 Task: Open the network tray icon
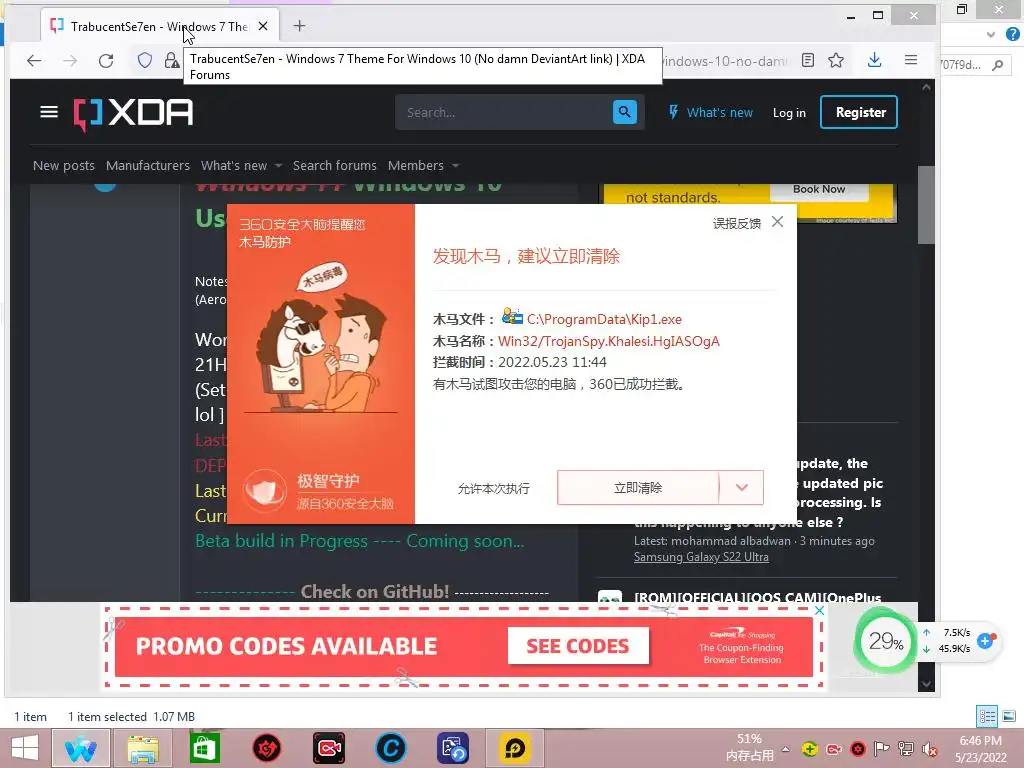tap(905, 749)
